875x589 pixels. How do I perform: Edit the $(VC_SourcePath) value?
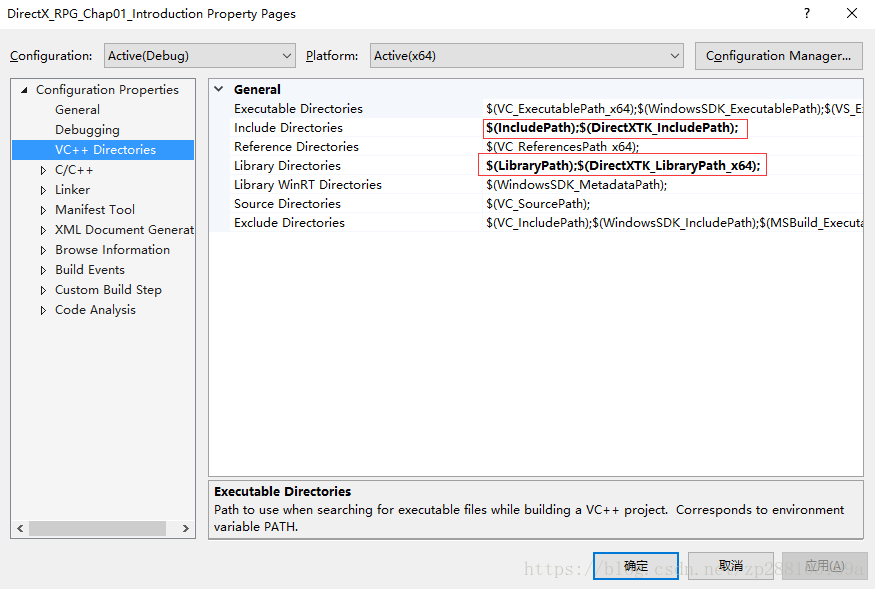click(x=538, y=204)
